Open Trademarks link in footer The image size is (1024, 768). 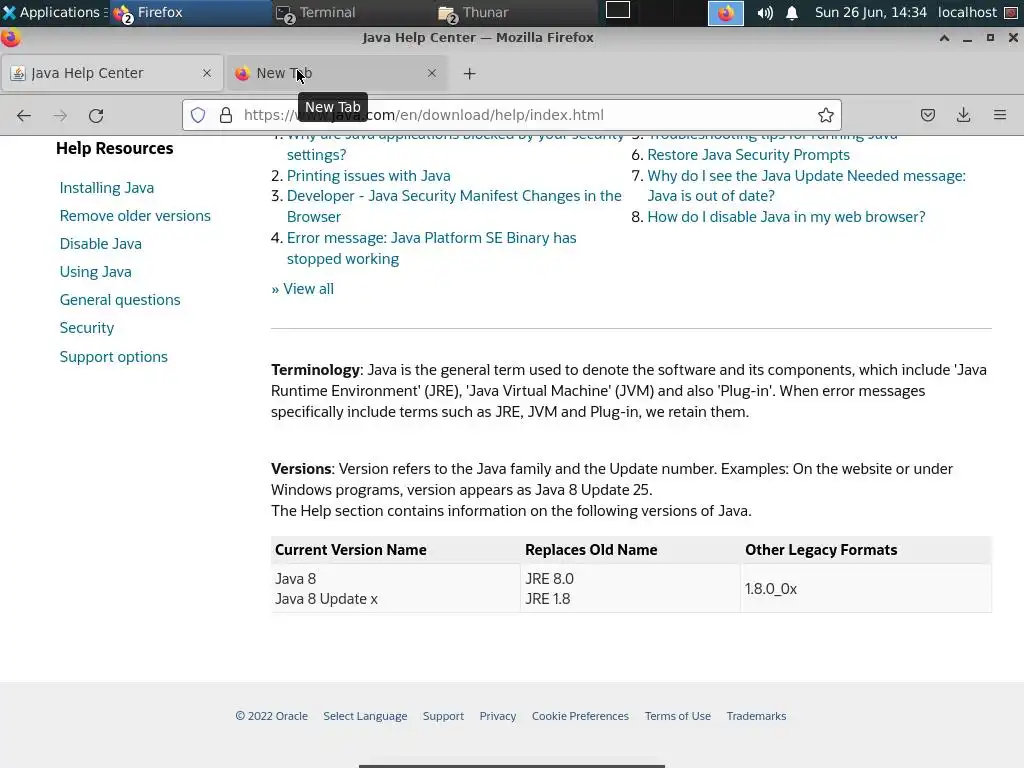pyautogui.click(x=756, y=716)
